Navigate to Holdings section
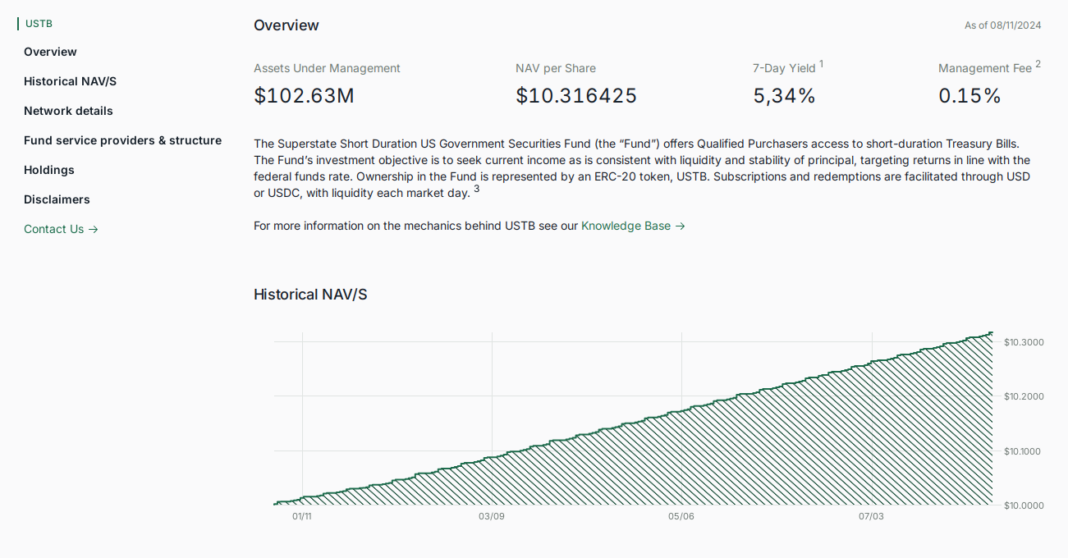Viewport: 1068px width, 558px height. point(49,170)
